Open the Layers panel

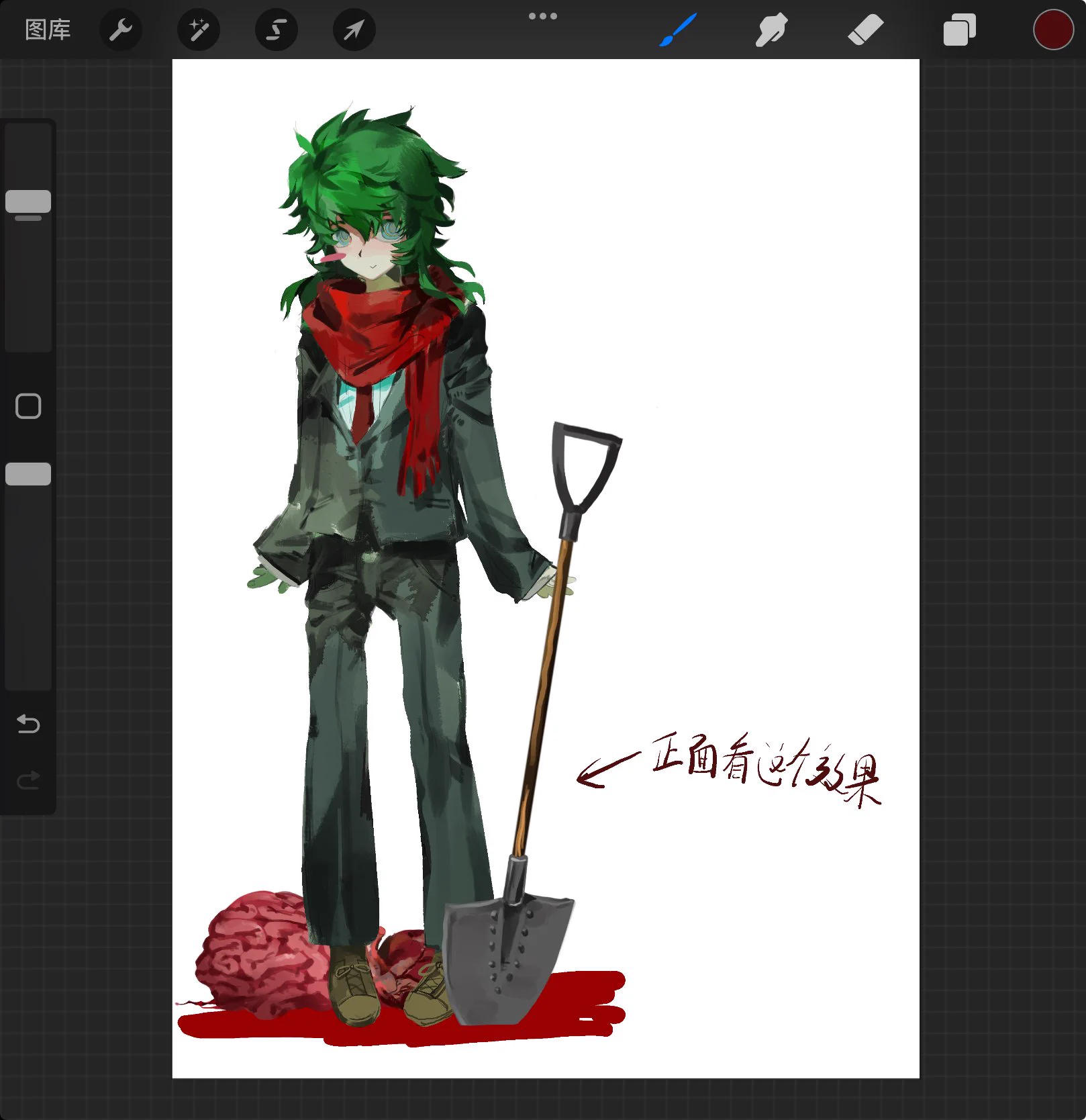coord(959,30)
